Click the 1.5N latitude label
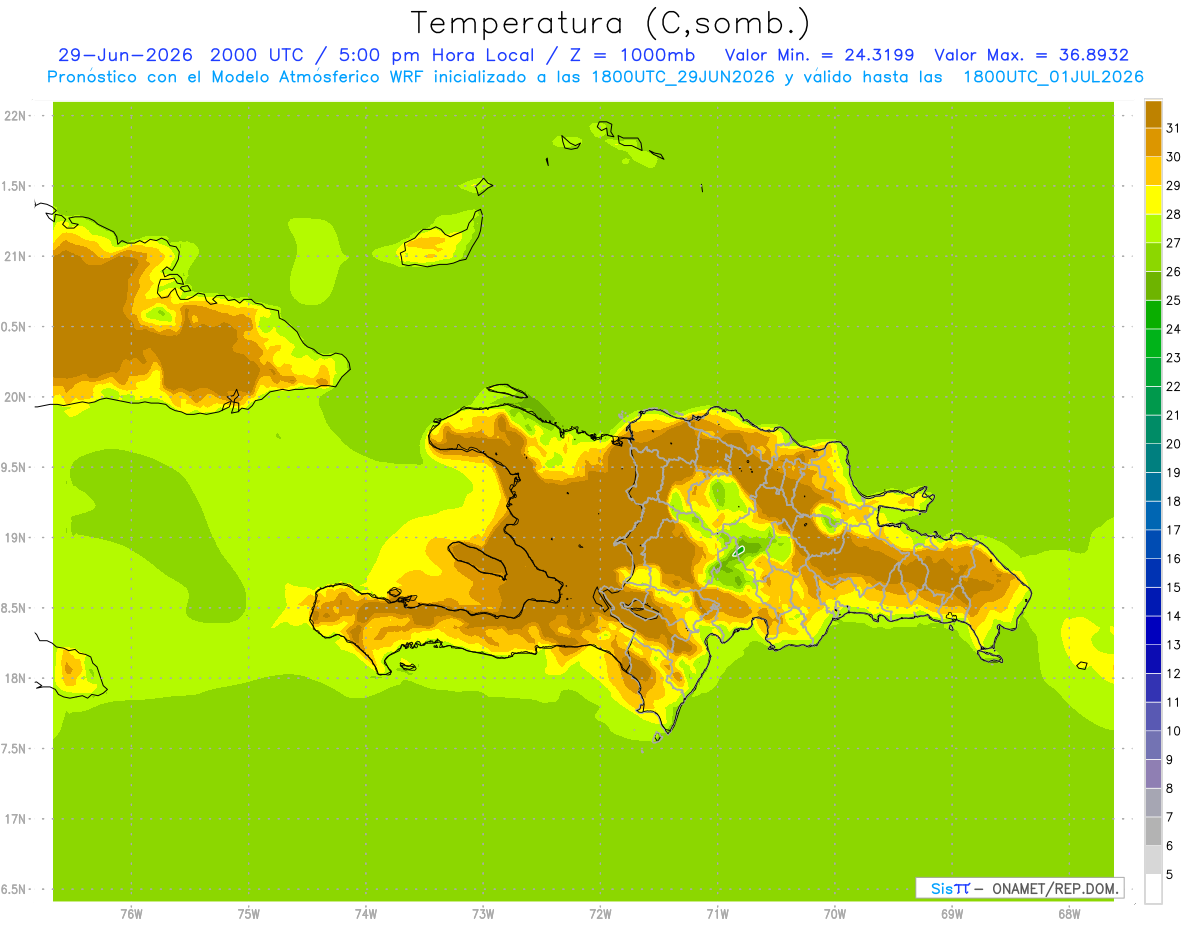This screenshot has width=1200, height=927. click(15, 186)
